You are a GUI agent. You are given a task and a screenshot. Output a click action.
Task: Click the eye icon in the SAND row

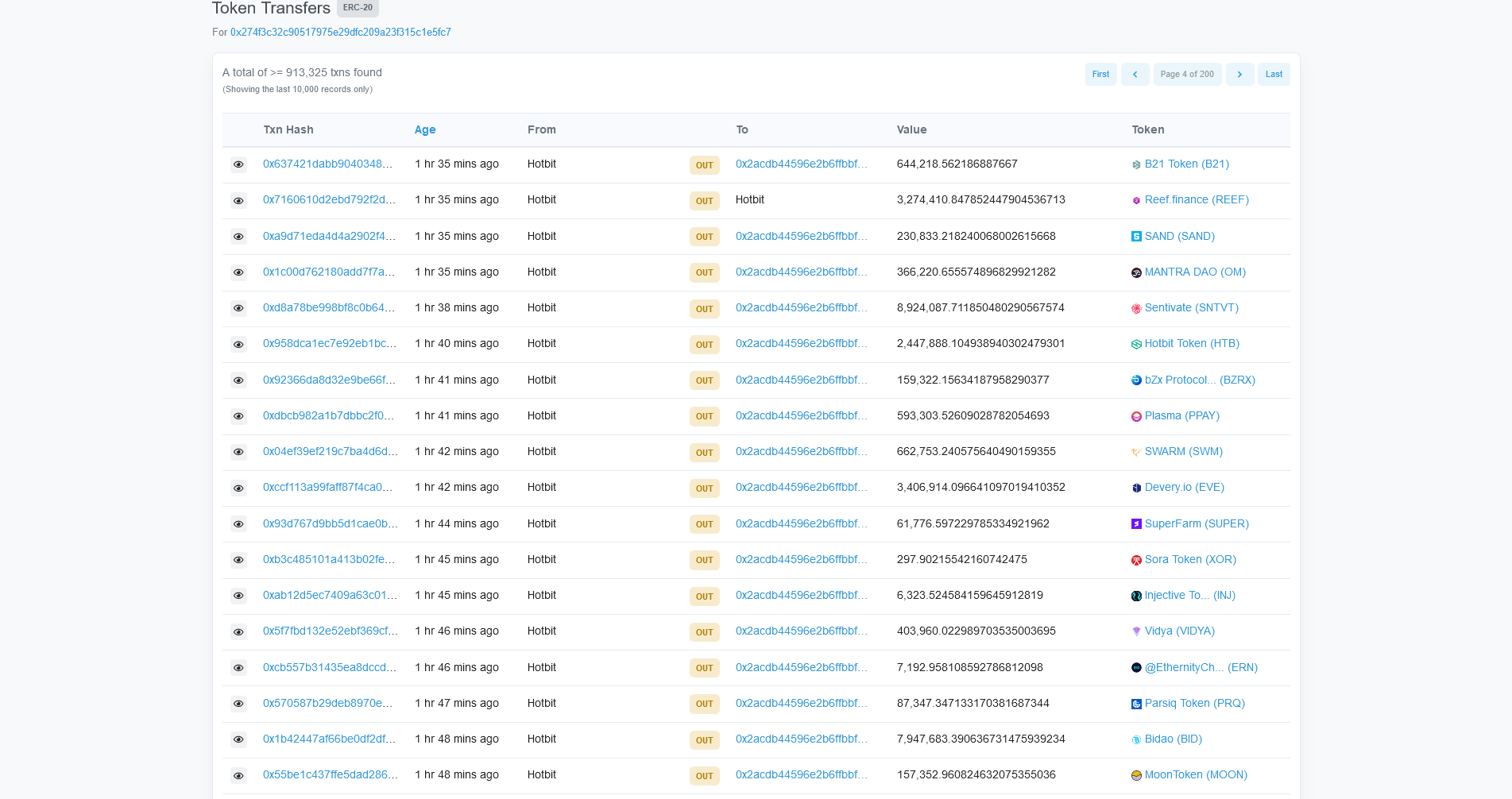tap(238, 237)
